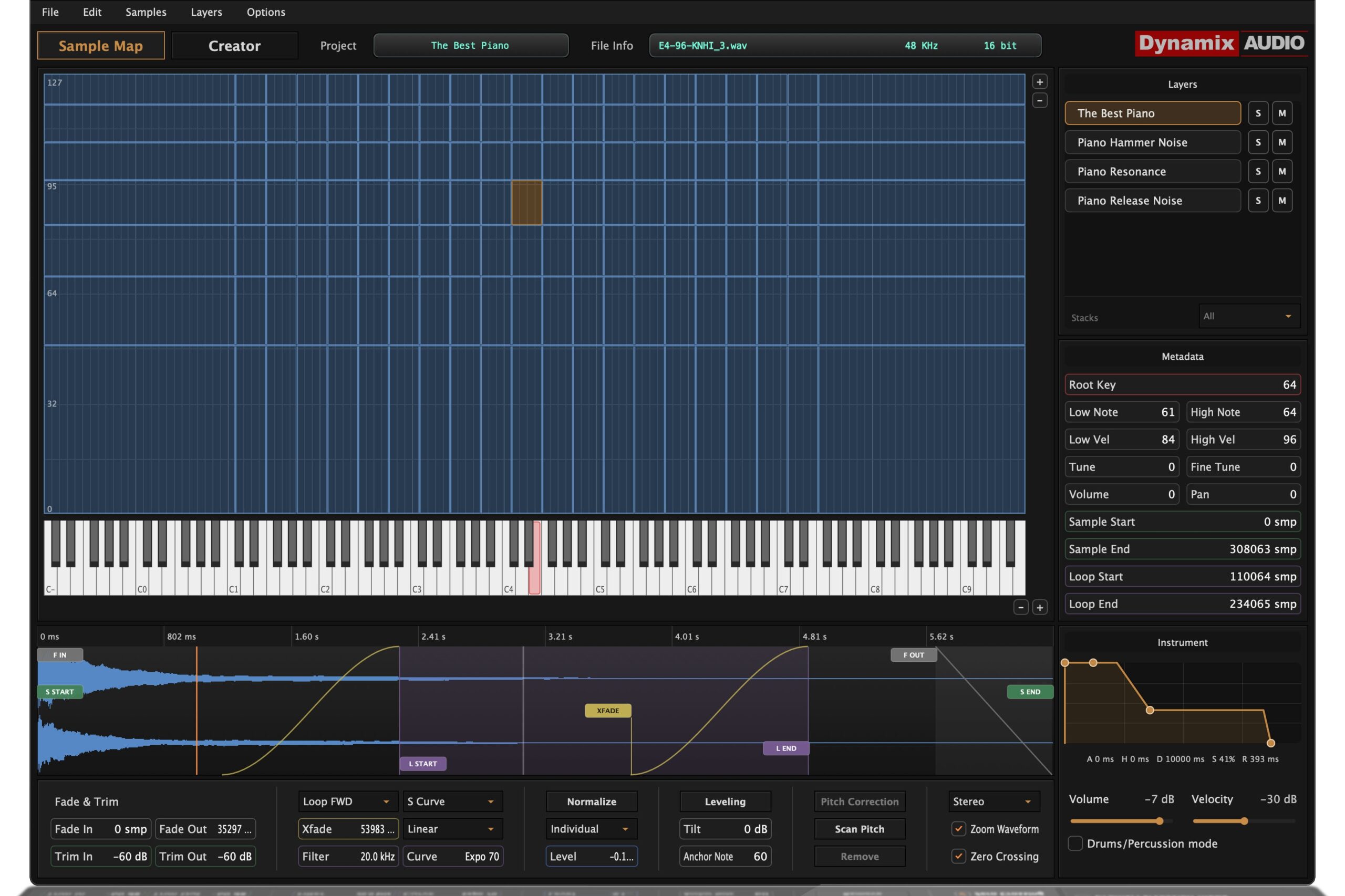Toggle the Zero Crossing checkbox
This screenshot has width=1345, height=896.
959,856
